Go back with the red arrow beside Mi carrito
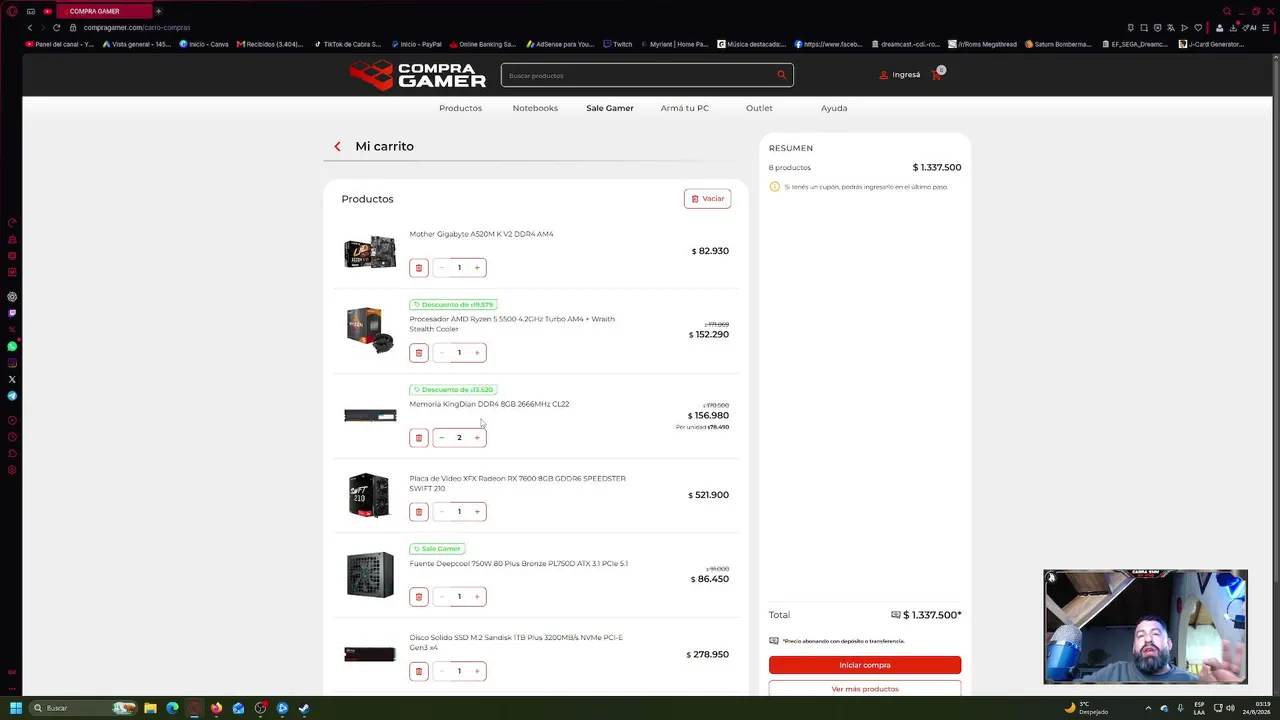This screenshot has width=1280, height=720. tap(337, 146)
